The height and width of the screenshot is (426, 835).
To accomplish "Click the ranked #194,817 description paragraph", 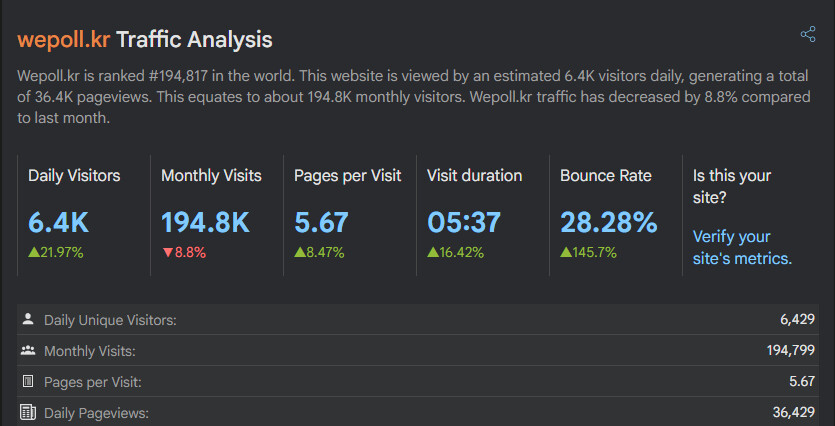I will (414, 97).
